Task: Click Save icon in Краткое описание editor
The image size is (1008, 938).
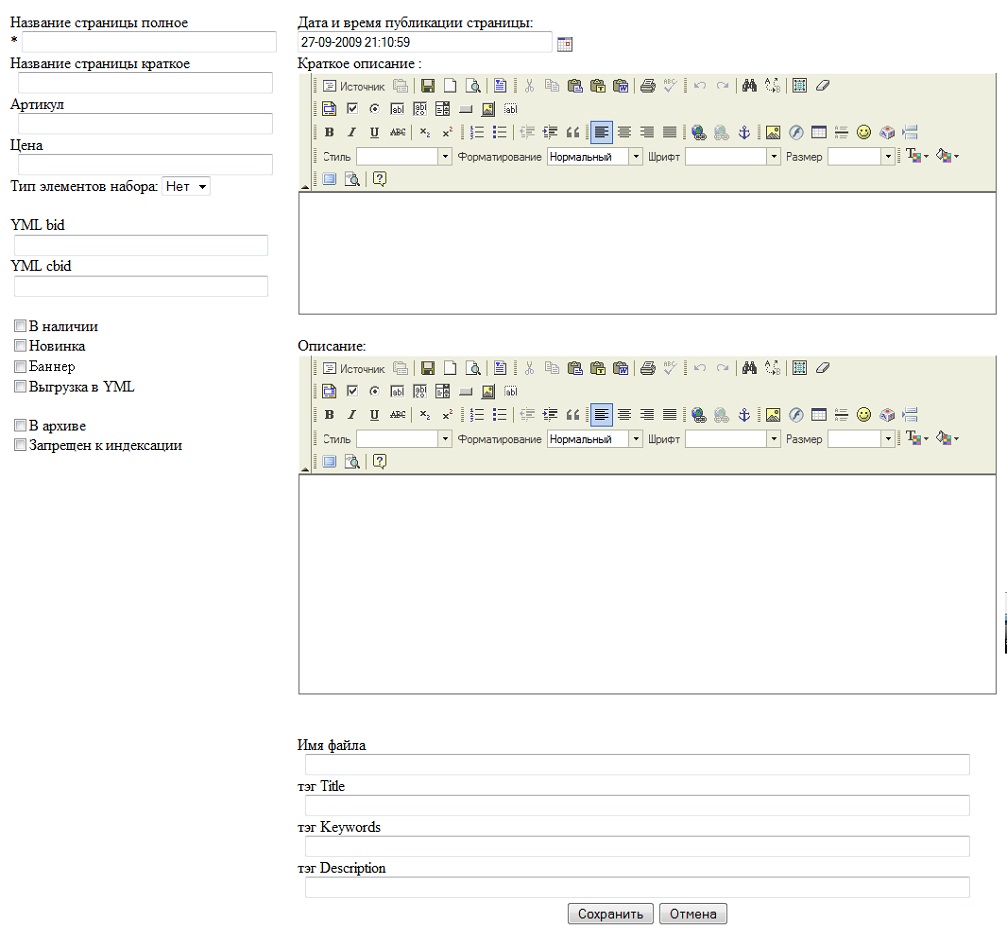Action: click(x=428, y=86)
